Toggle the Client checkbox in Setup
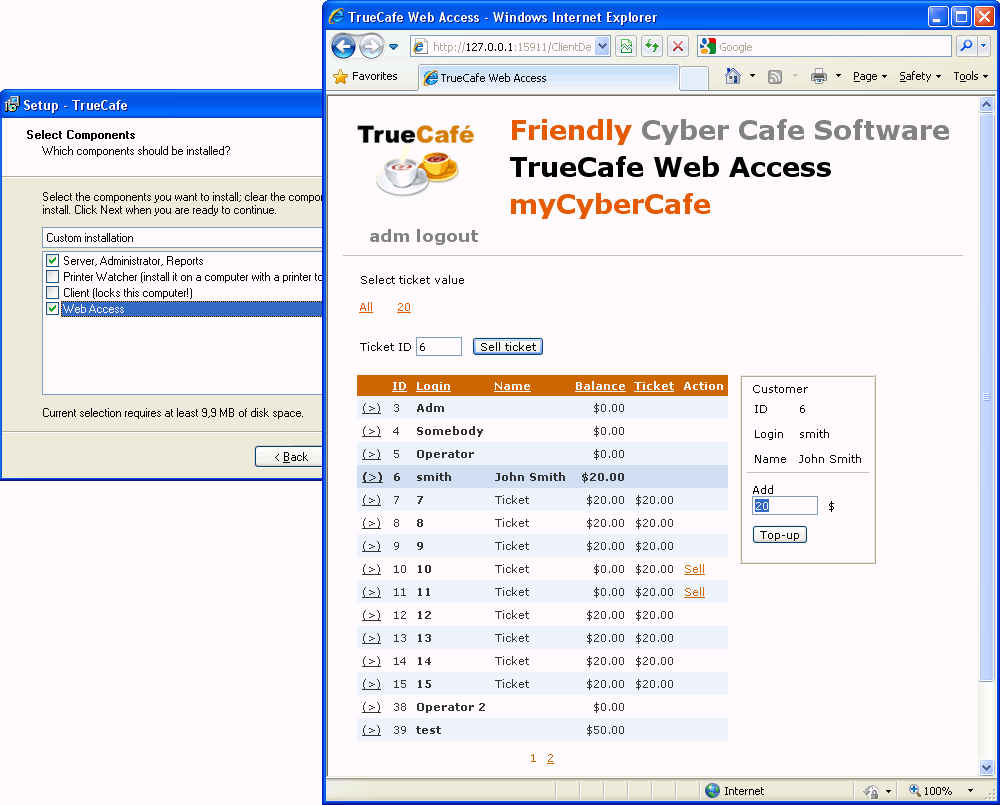The image size is (1000, 805). tap(53, 293)
